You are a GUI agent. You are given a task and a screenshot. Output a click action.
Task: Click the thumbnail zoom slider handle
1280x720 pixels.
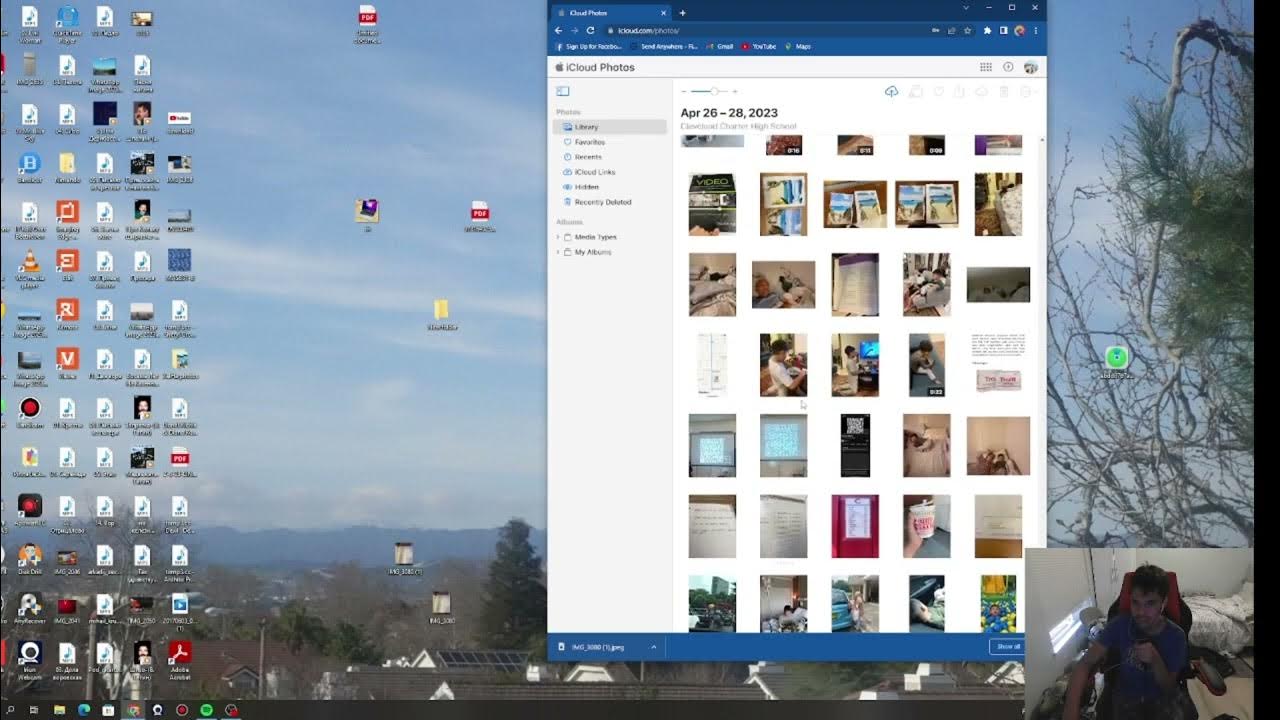coord(714,91)
